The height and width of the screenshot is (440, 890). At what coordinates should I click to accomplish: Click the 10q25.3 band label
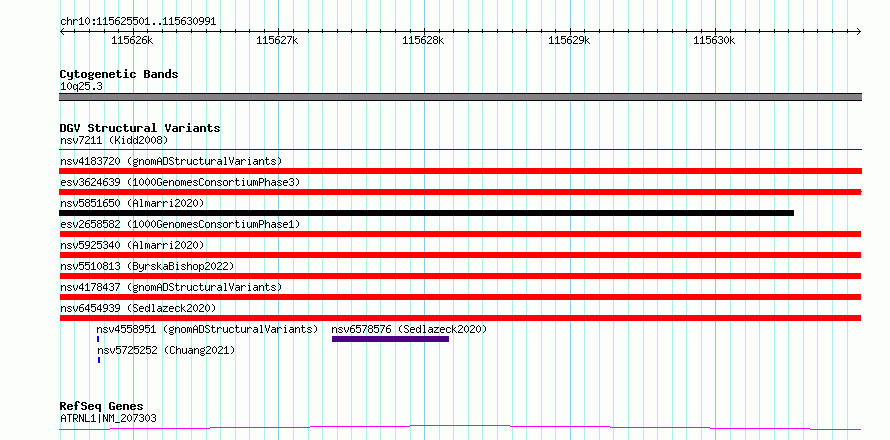(81, 86)
